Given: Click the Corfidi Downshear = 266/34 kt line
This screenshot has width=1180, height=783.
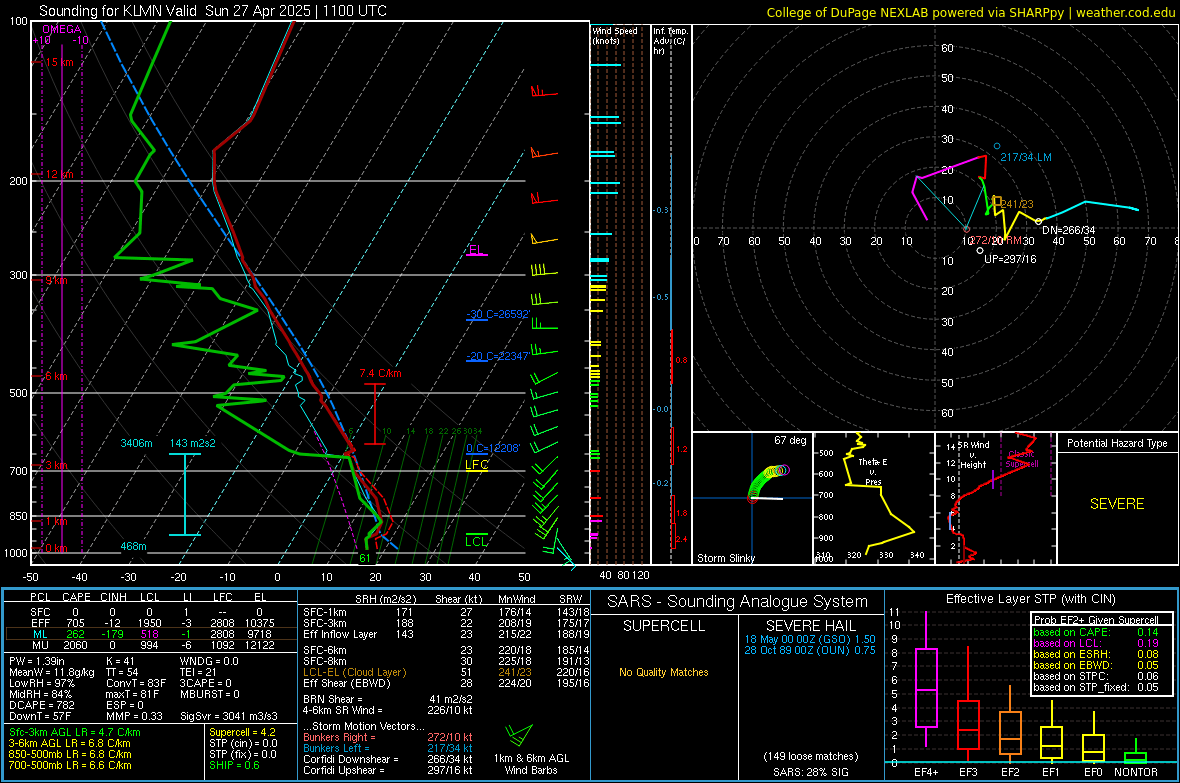Looking at the screenshot, I should (388, 759).
